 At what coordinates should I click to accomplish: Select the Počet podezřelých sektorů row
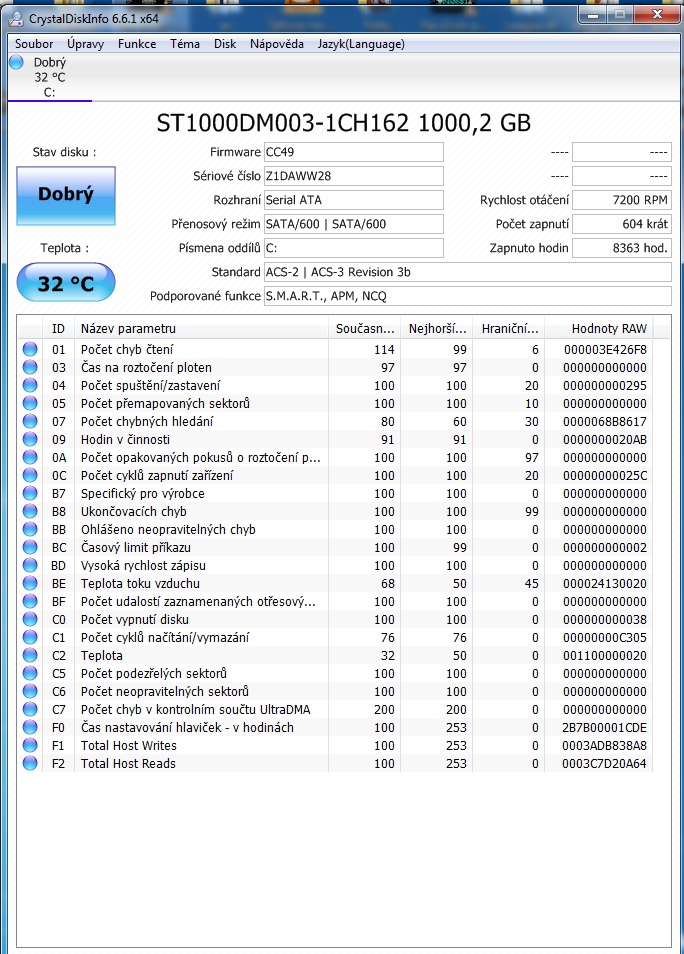click(x=335, y=673)
